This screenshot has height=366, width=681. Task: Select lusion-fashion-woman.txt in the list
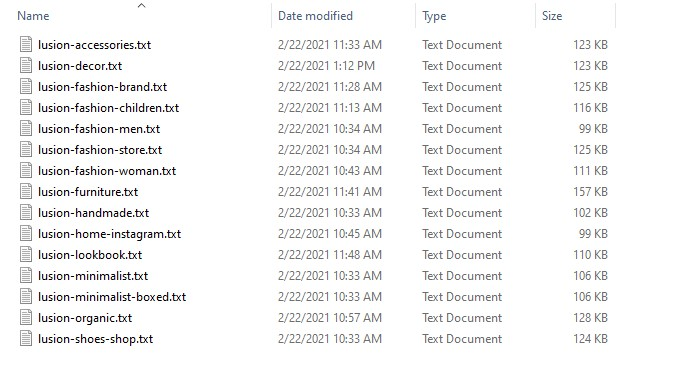[x=107, y=171]
